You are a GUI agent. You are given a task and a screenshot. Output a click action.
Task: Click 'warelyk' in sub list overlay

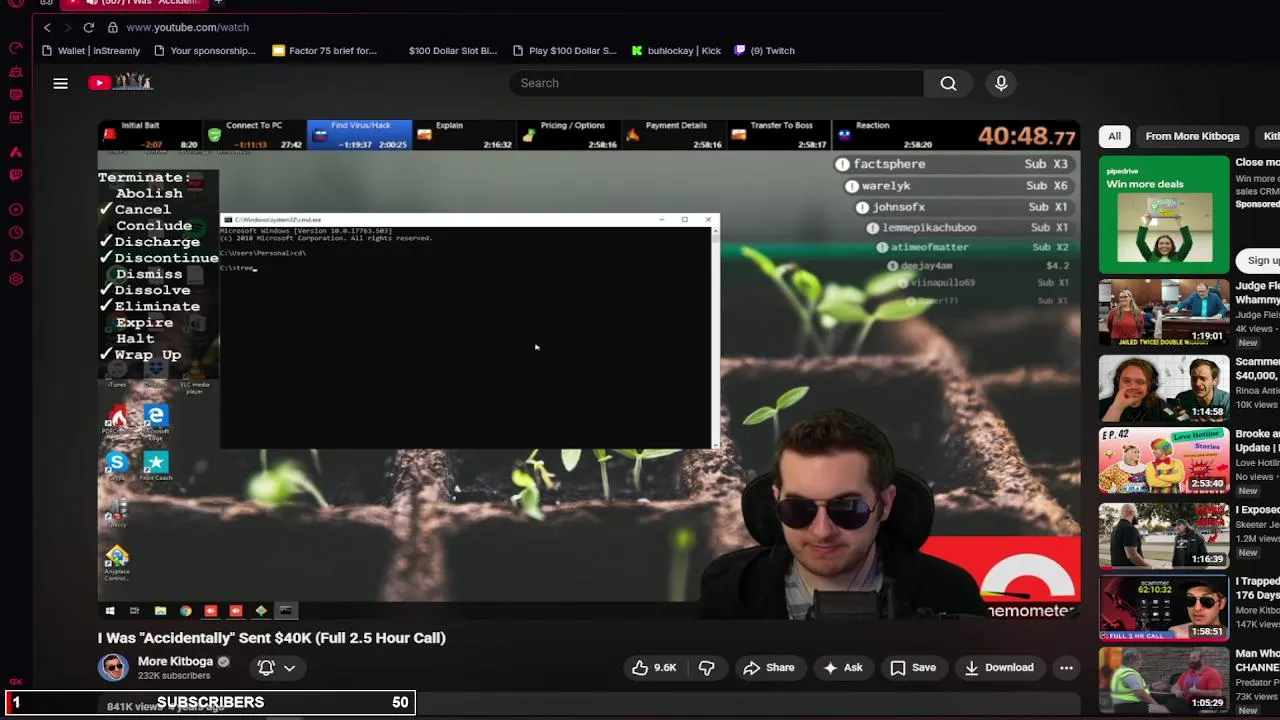point(886,186)
